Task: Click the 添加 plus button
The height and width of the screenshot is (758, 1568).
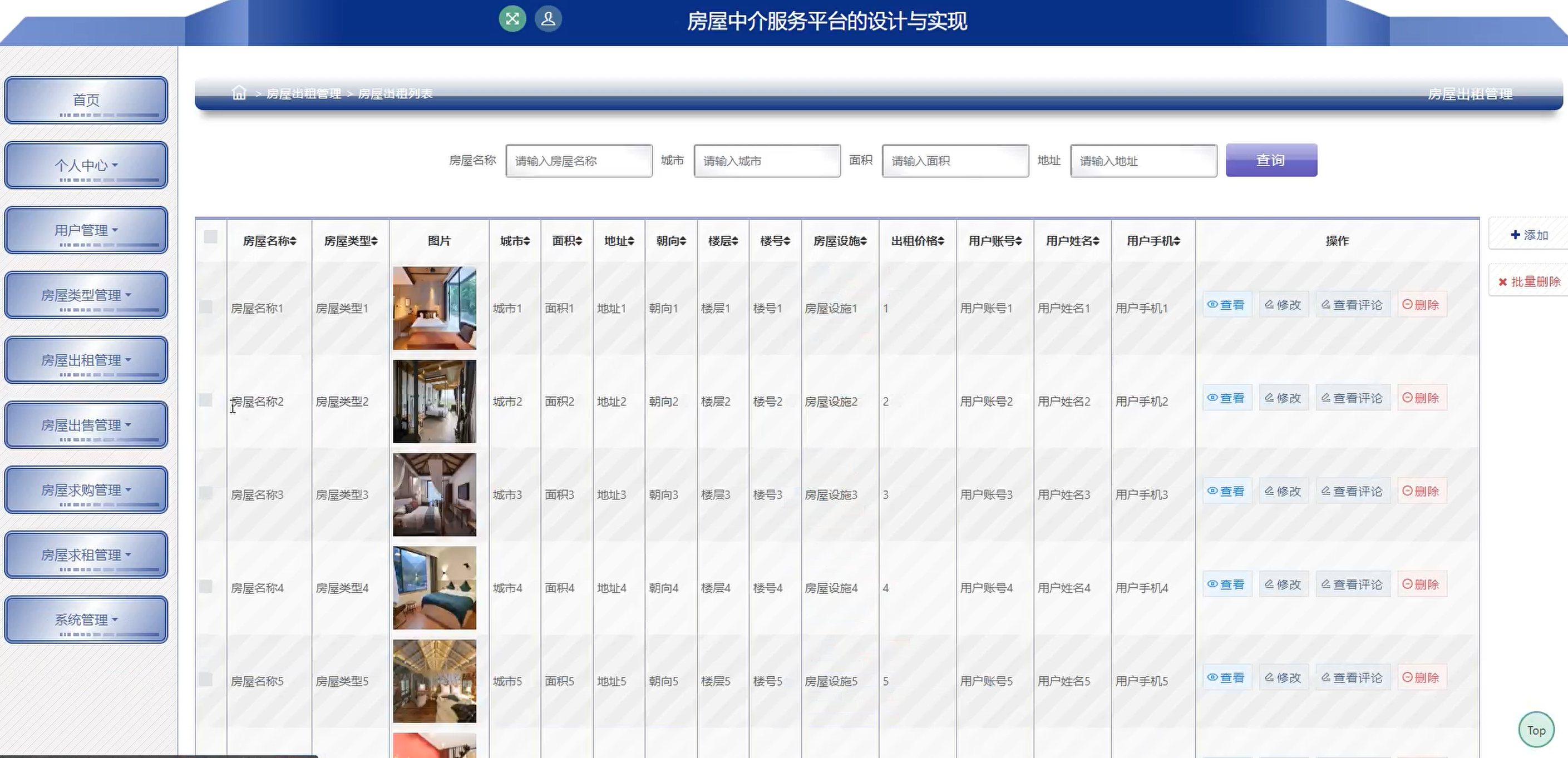Action: pyautogui.click(x=1529, y=235)
